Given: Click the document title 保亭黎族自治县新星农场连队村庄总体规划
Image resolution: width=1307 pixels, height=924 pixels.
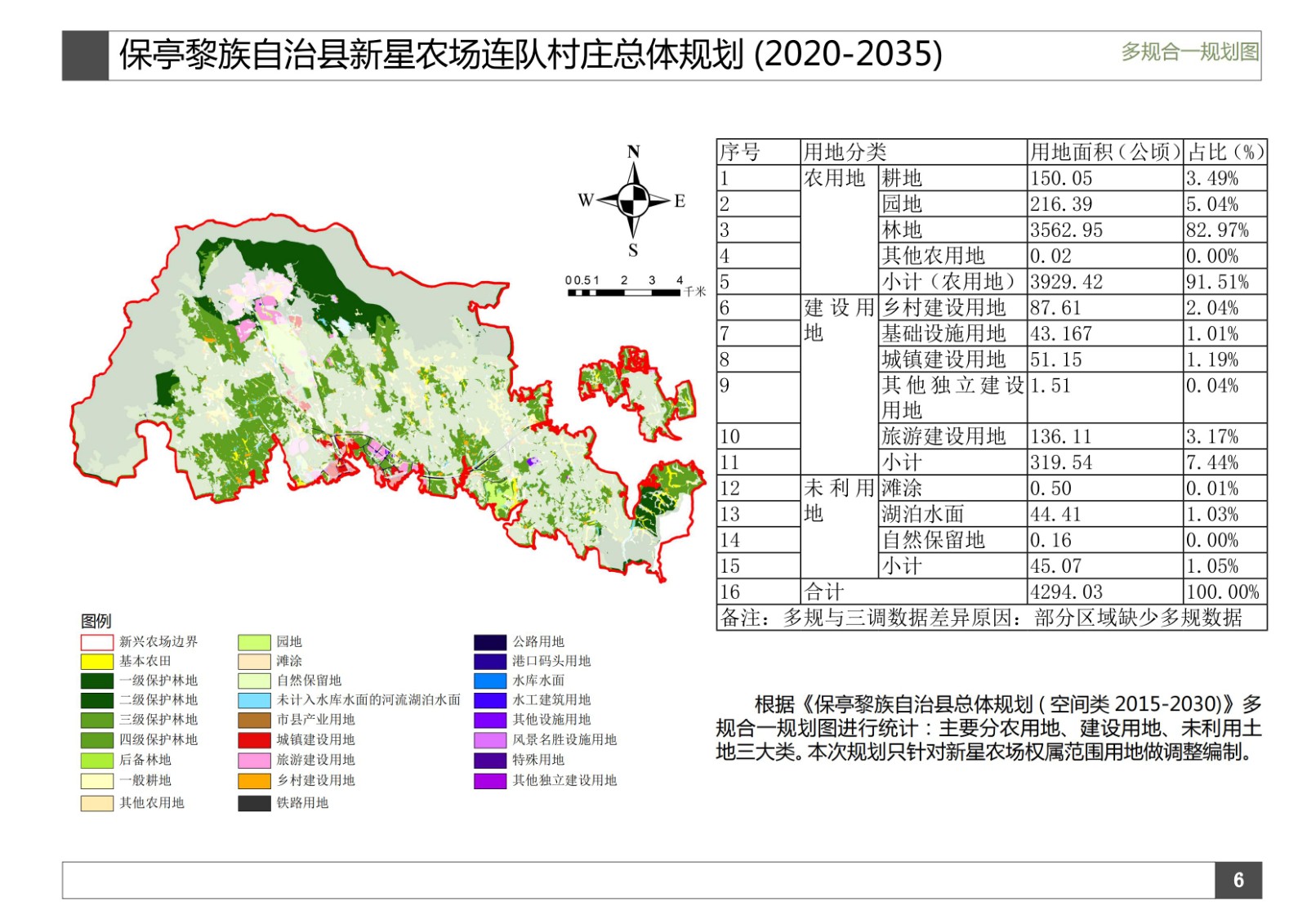Looking at the screenshot, I should coord(531,55).
